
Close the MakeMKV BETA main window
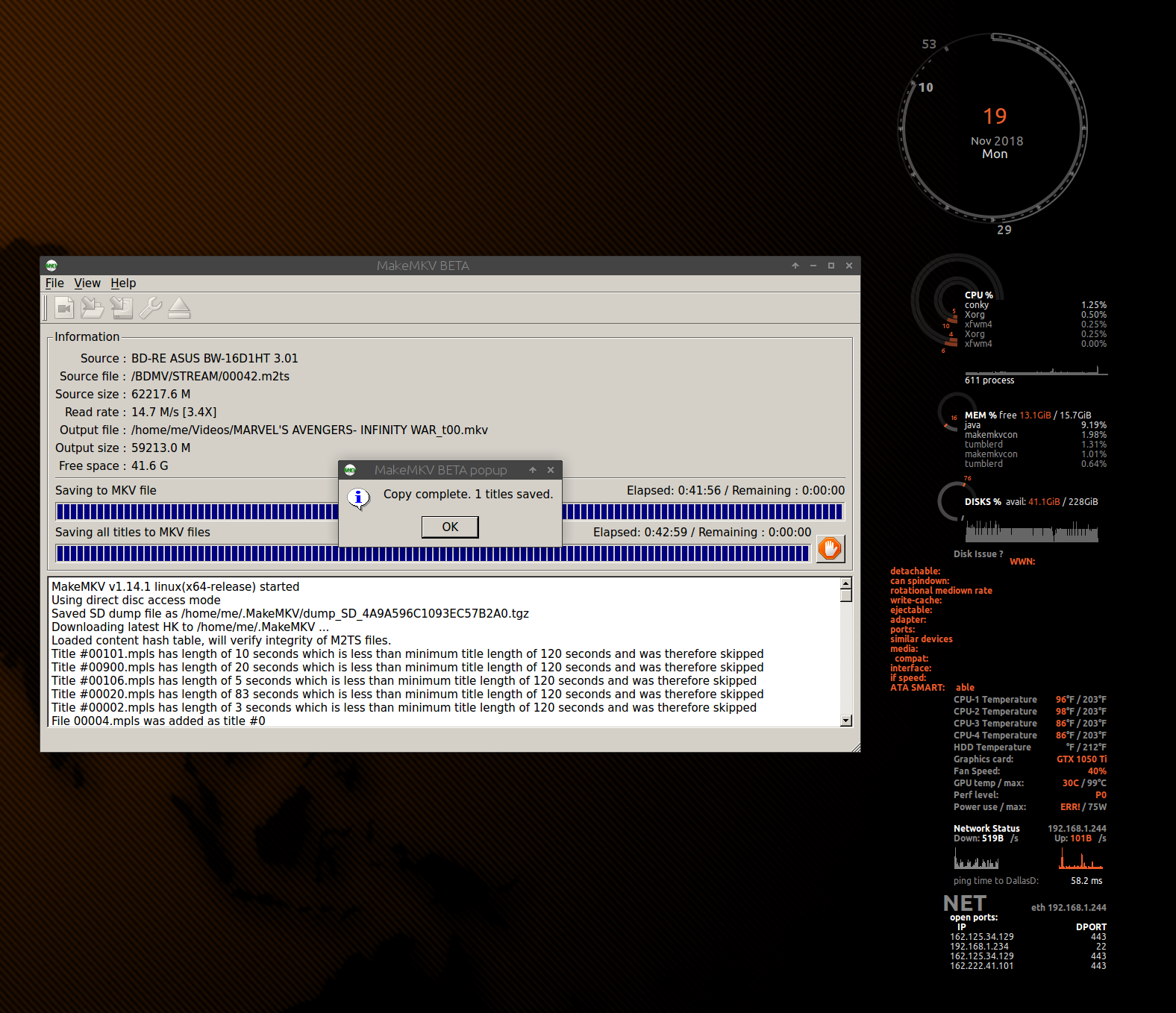[x=849, y=266]
